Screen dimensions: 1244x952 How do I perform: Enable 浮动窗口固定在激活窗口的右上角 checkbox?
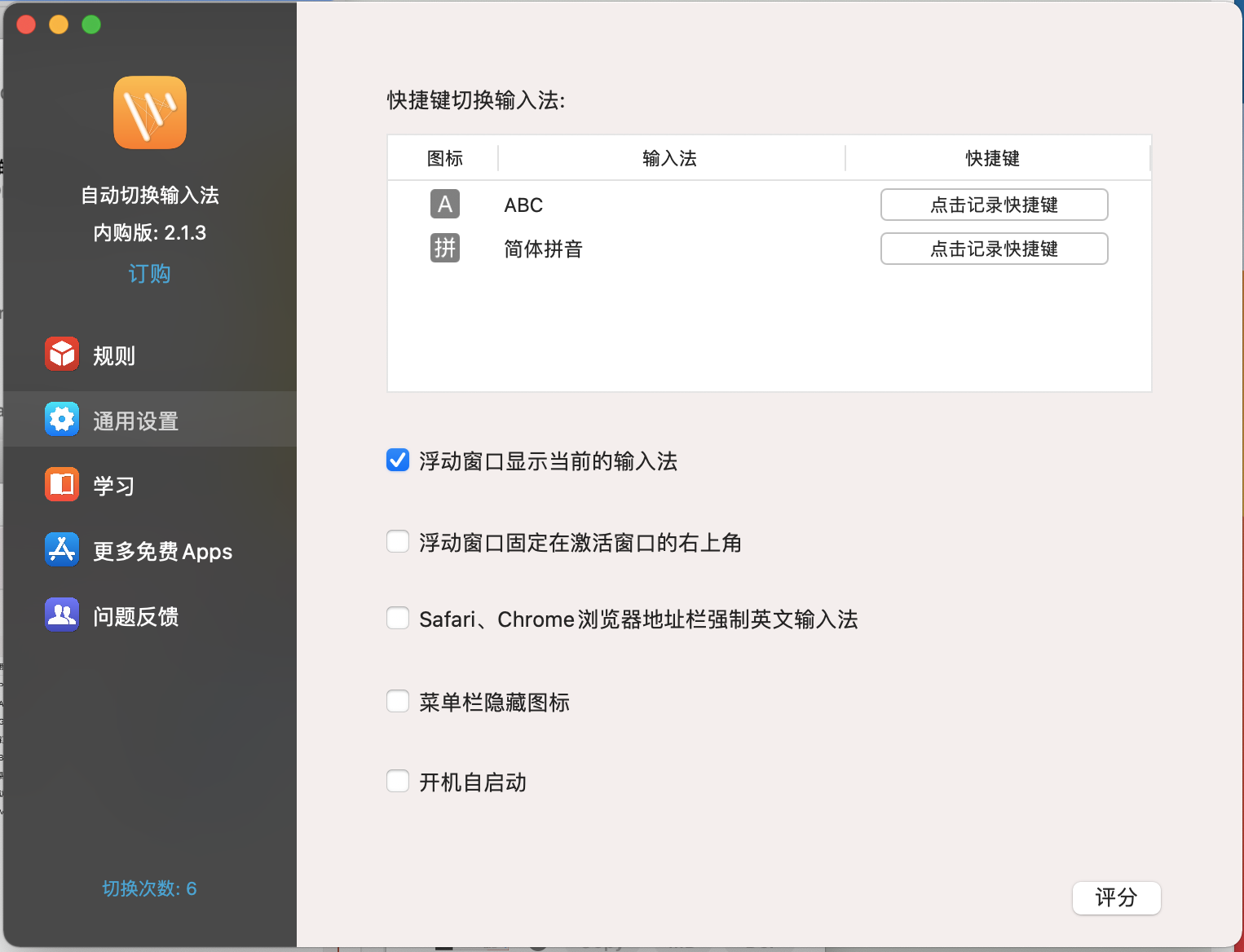point(398,541)
